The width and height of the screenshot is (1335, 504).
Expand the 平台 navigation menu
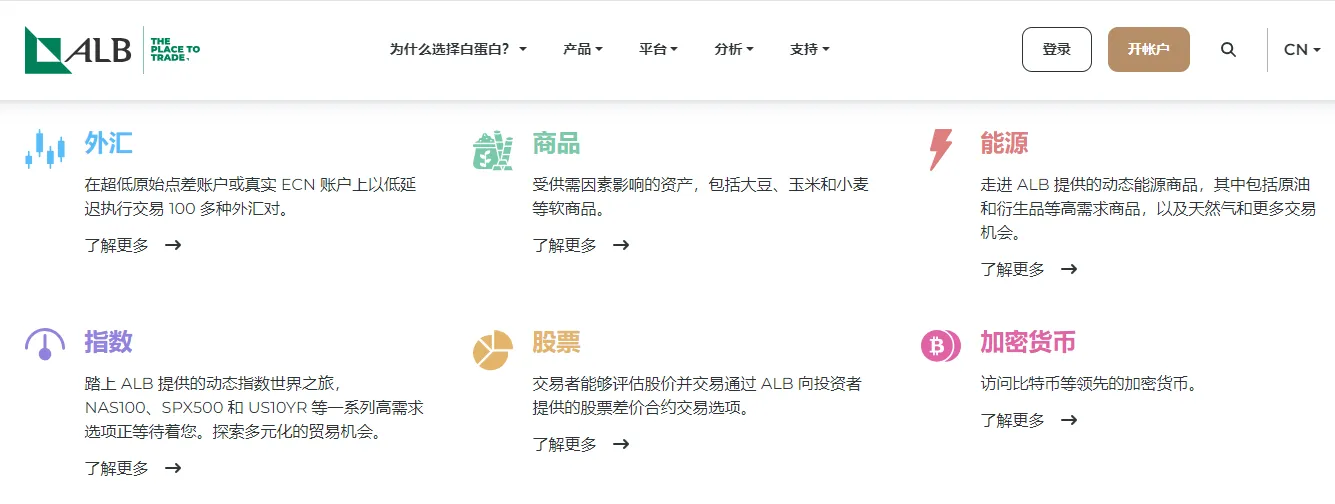click(x=658, y=49)
